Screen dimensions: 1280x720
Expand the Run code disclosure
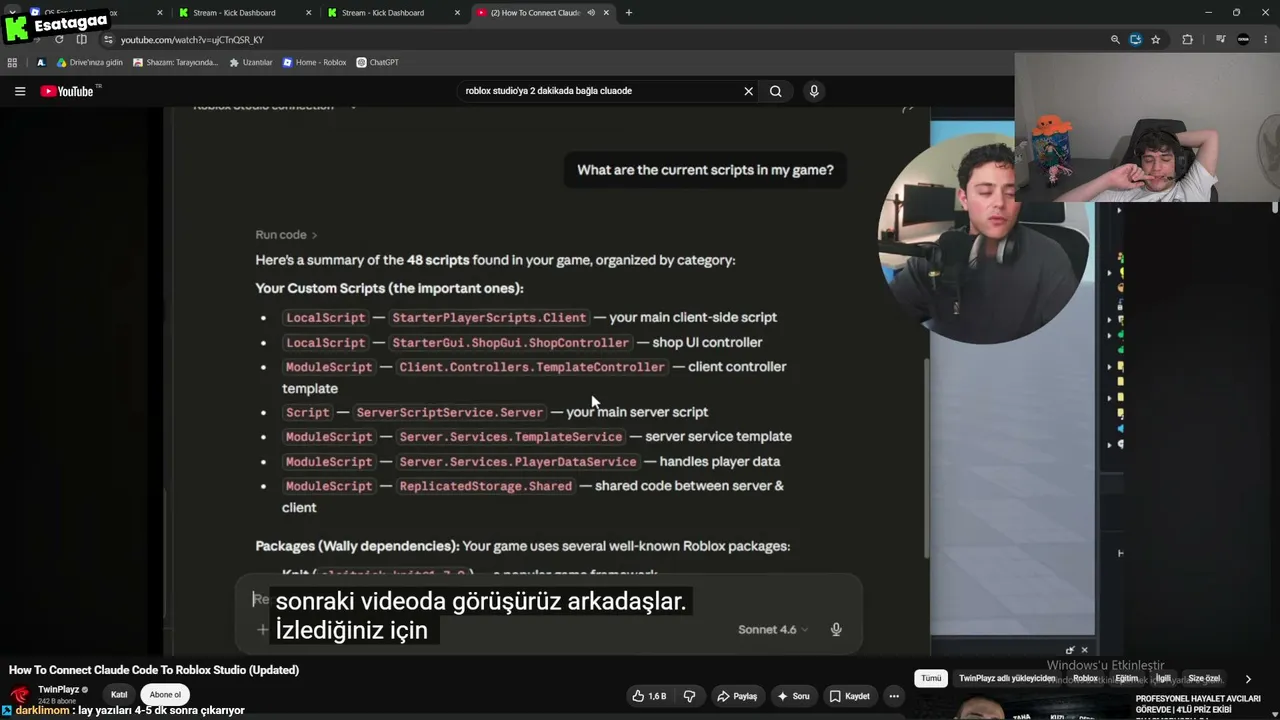pyautogui.click(x=286, y=235)
